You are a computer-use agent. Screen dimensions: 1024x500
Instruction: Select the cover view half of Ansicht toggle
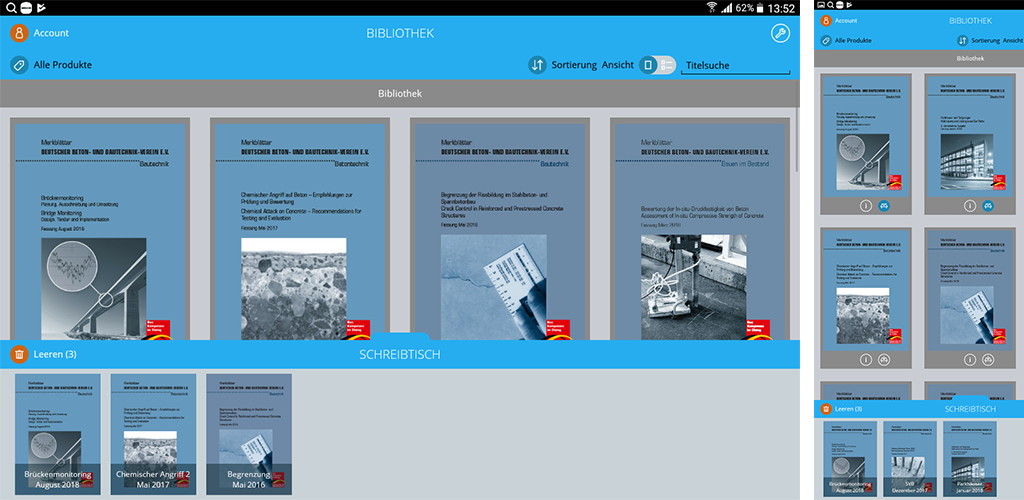648,65
